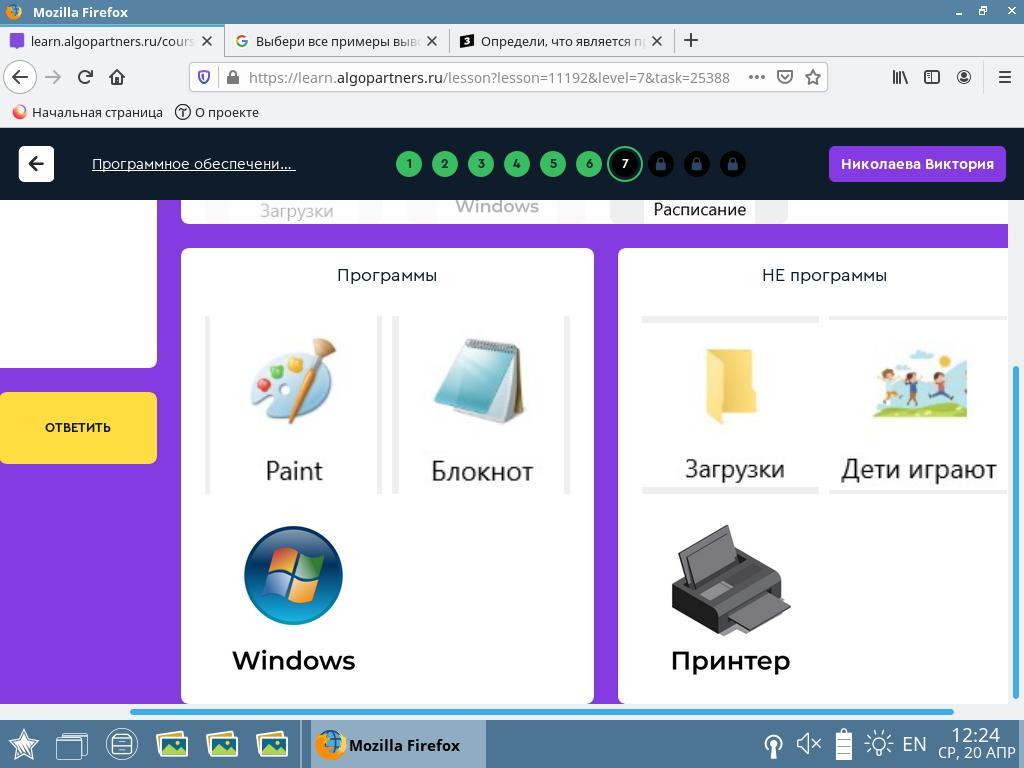This screenshot has height=768, width=1024.
Task: Close the learn.algopartners.ru tab
Action: click(x=207, y=41)
